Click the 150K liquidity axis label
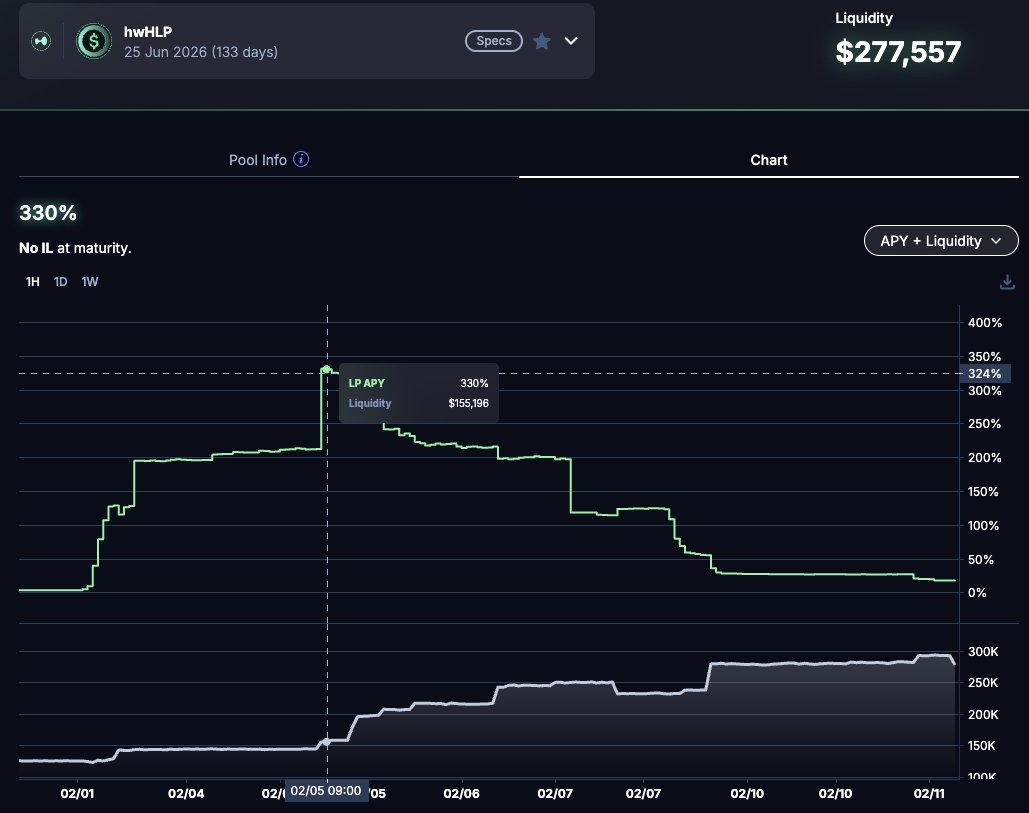 coord(982,745)
